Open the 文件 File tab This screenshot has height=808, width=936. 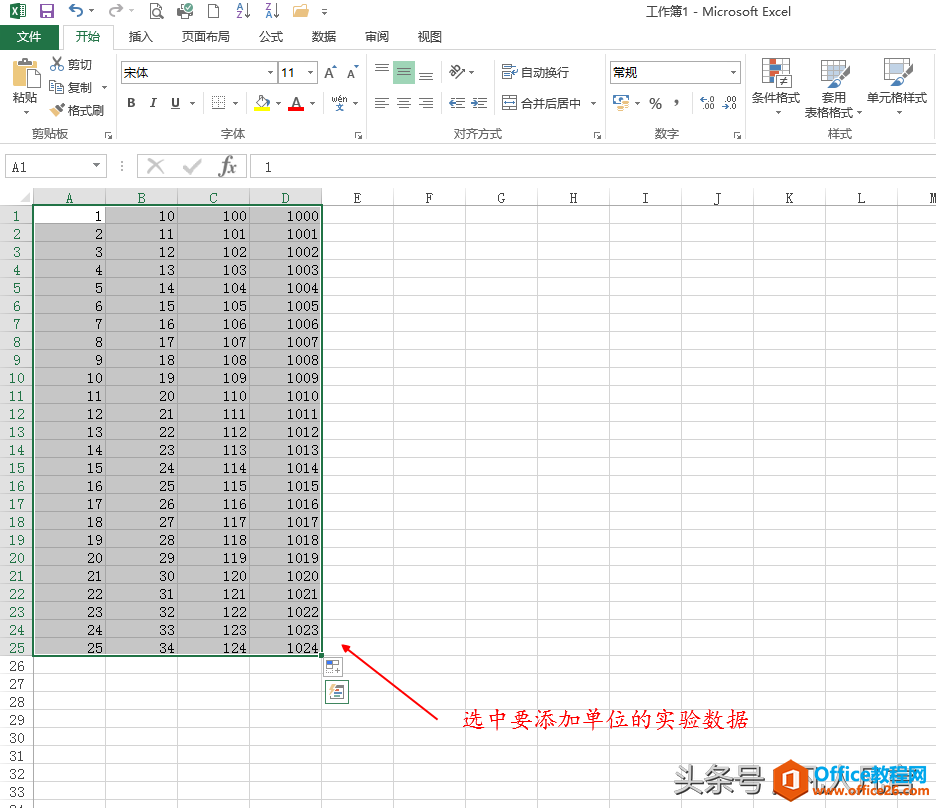click(x=29, y=36)
